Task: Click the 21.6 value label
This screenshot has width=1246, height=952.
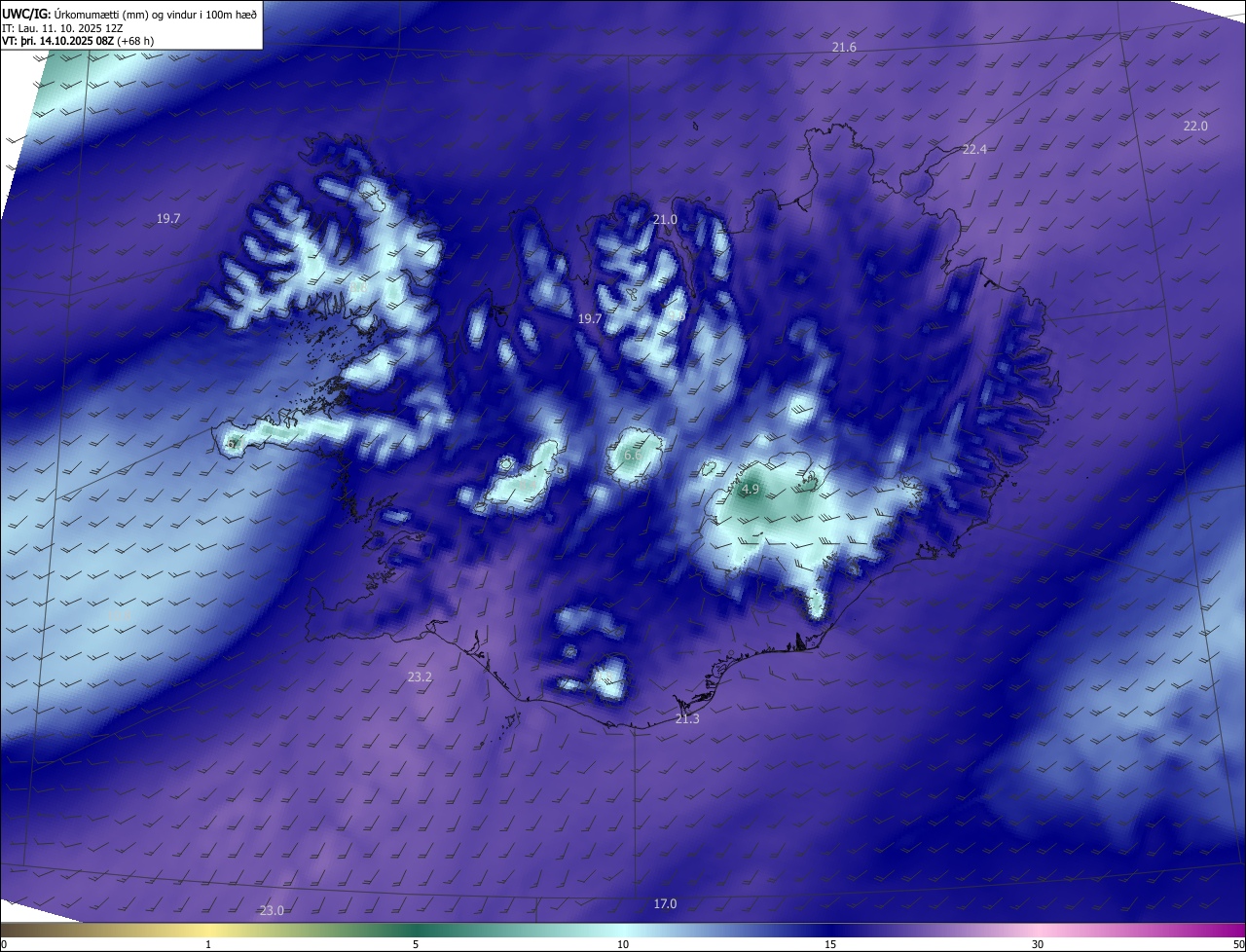Action: (844, 48)
